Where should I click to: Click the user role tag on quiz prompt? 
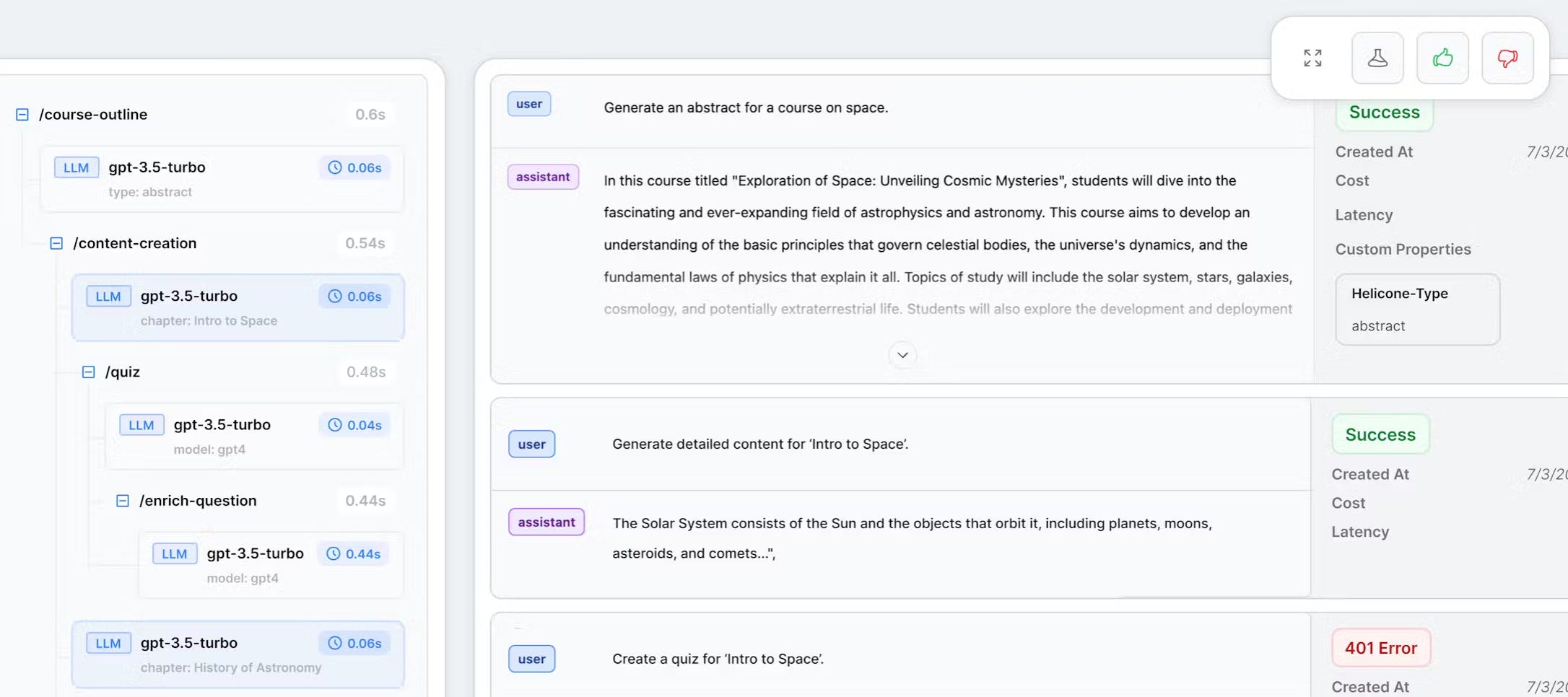[531, 659]
